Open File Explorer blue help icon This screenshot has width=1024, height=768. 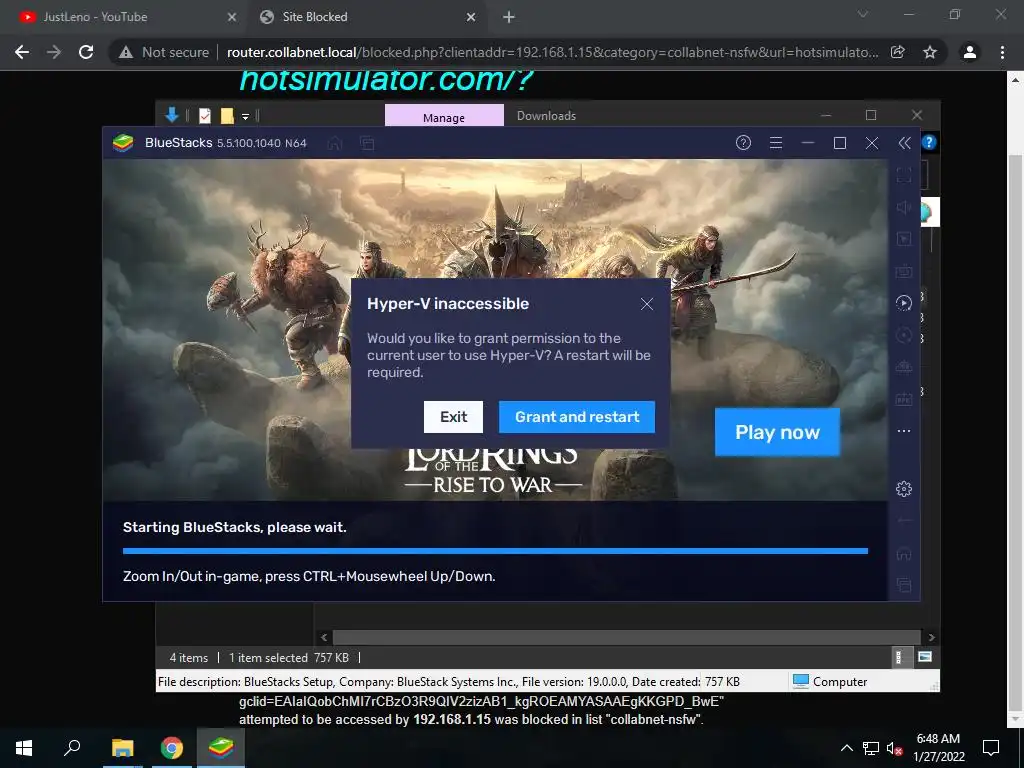[929, 142]
